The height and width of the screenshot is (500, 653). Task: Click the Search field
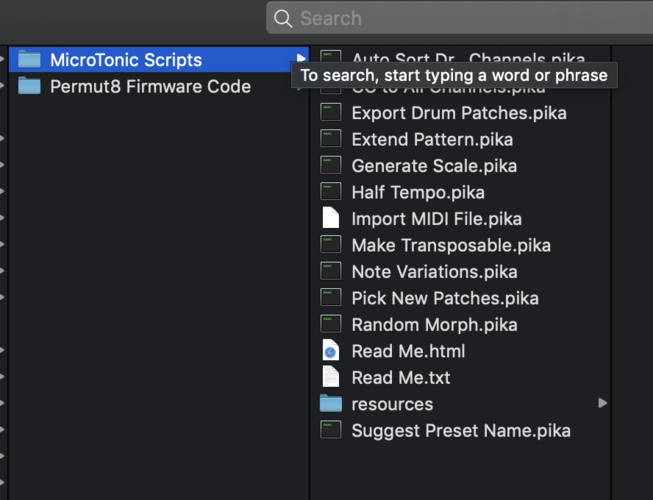tap(459, 18)
